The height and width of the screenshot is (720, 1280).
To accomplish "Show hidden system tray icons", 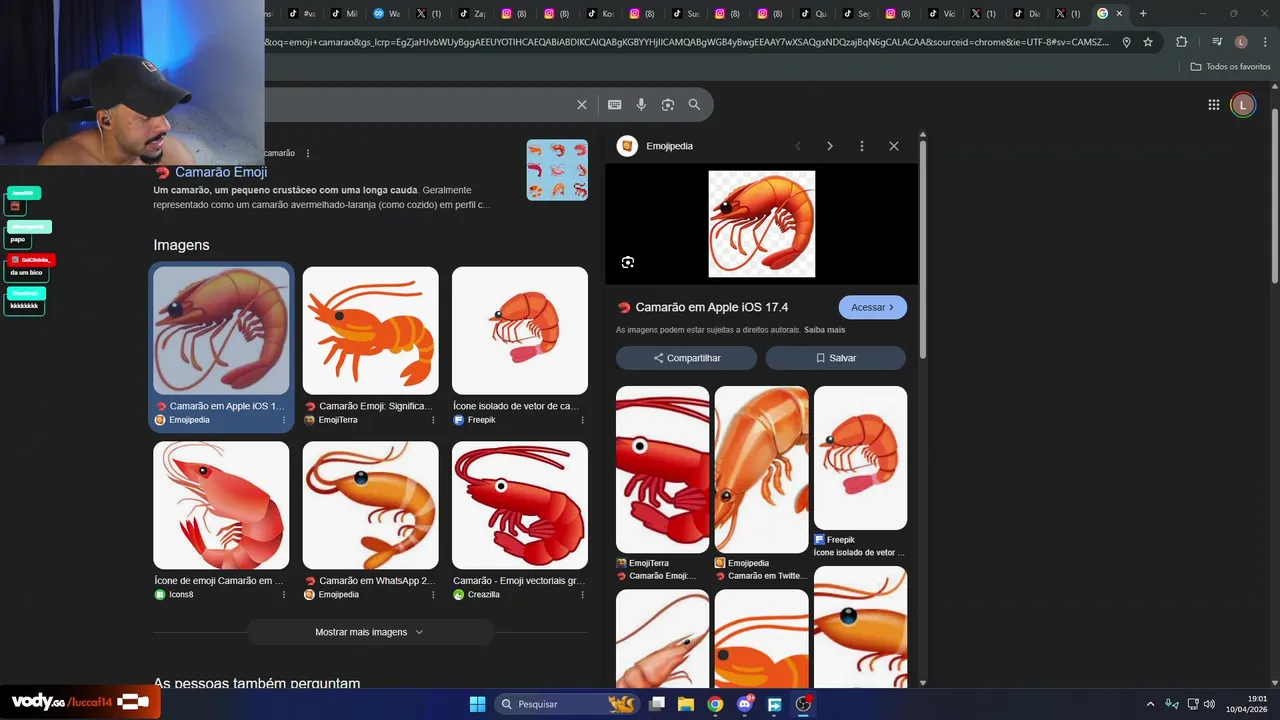I will [x=1150, y=704].
